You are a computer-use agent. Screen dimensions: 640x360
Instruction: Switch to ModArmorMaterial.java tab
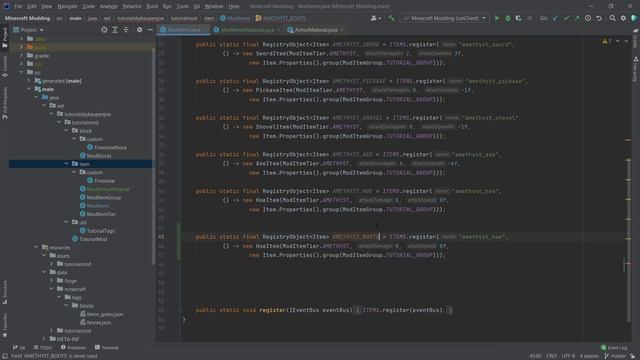247,30
